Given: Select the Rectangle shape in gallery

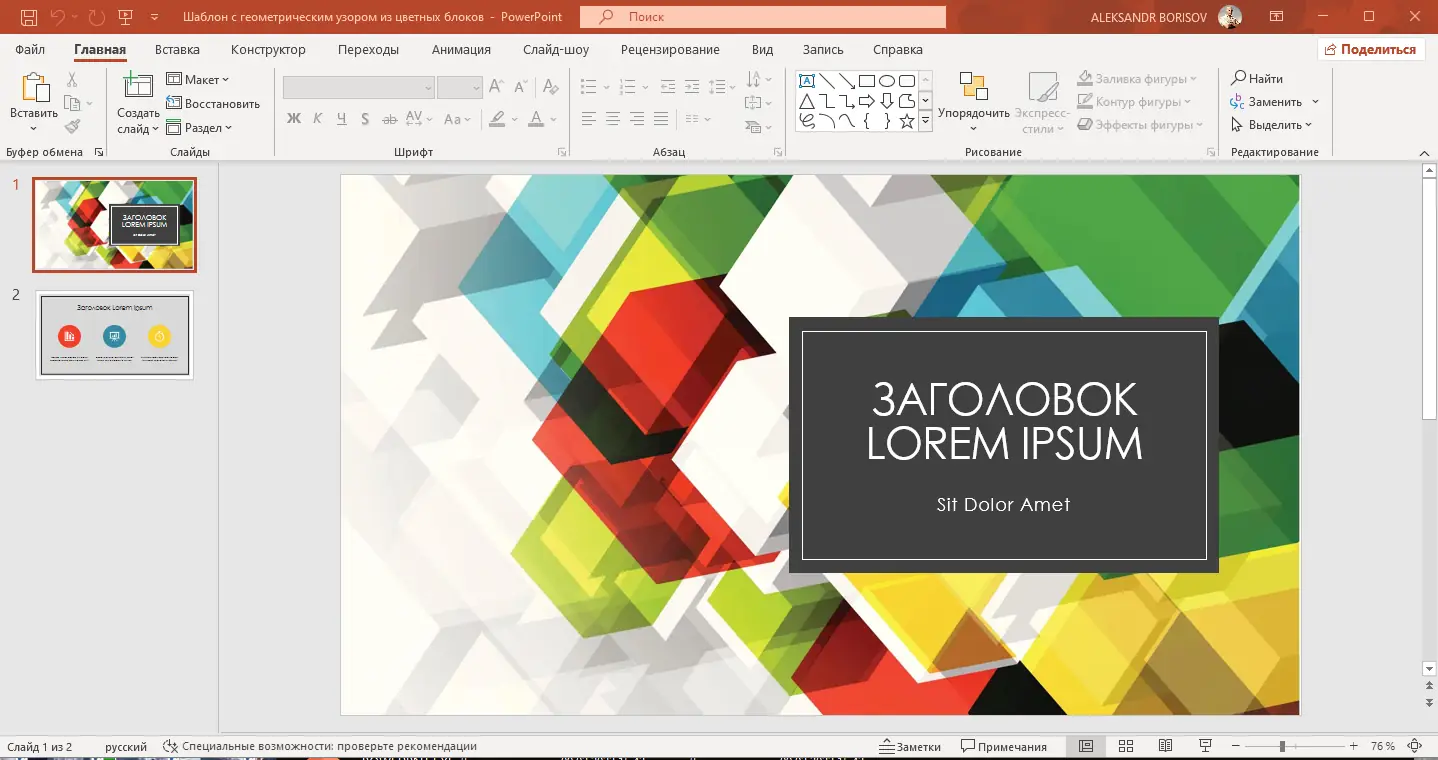Looking at the screenshot, I should tap(867, 81).
